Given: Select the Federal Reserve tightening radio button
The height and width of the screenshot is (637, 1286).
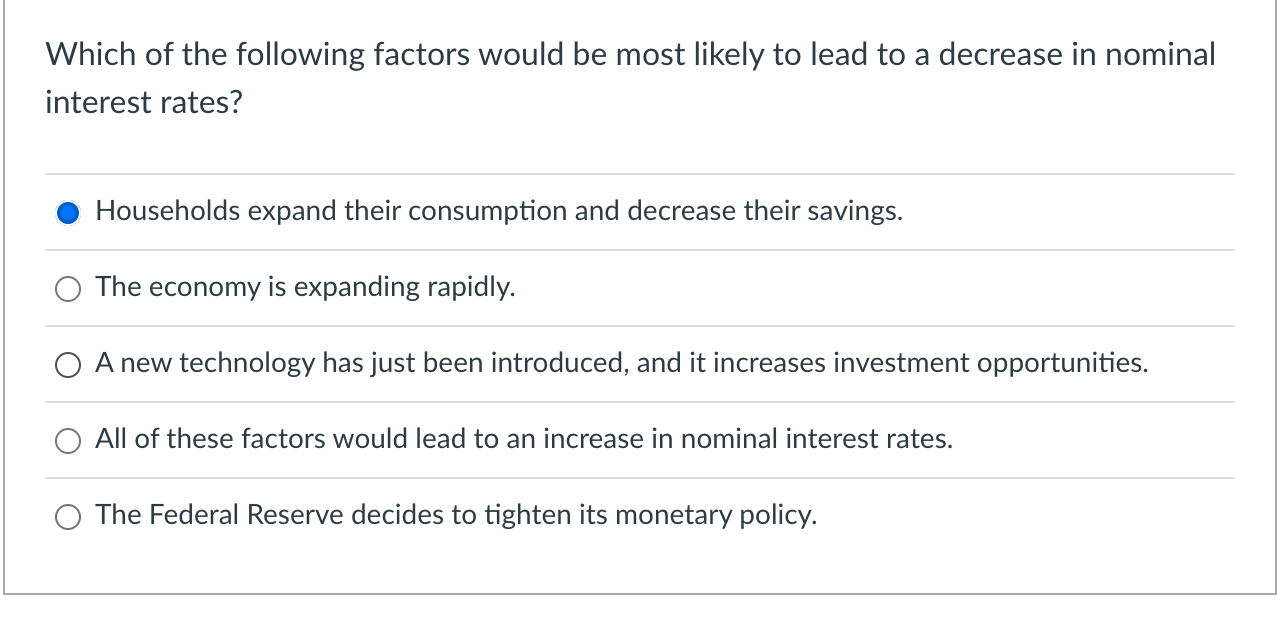Looking at the screenshot, I should (x=68, y=516).
